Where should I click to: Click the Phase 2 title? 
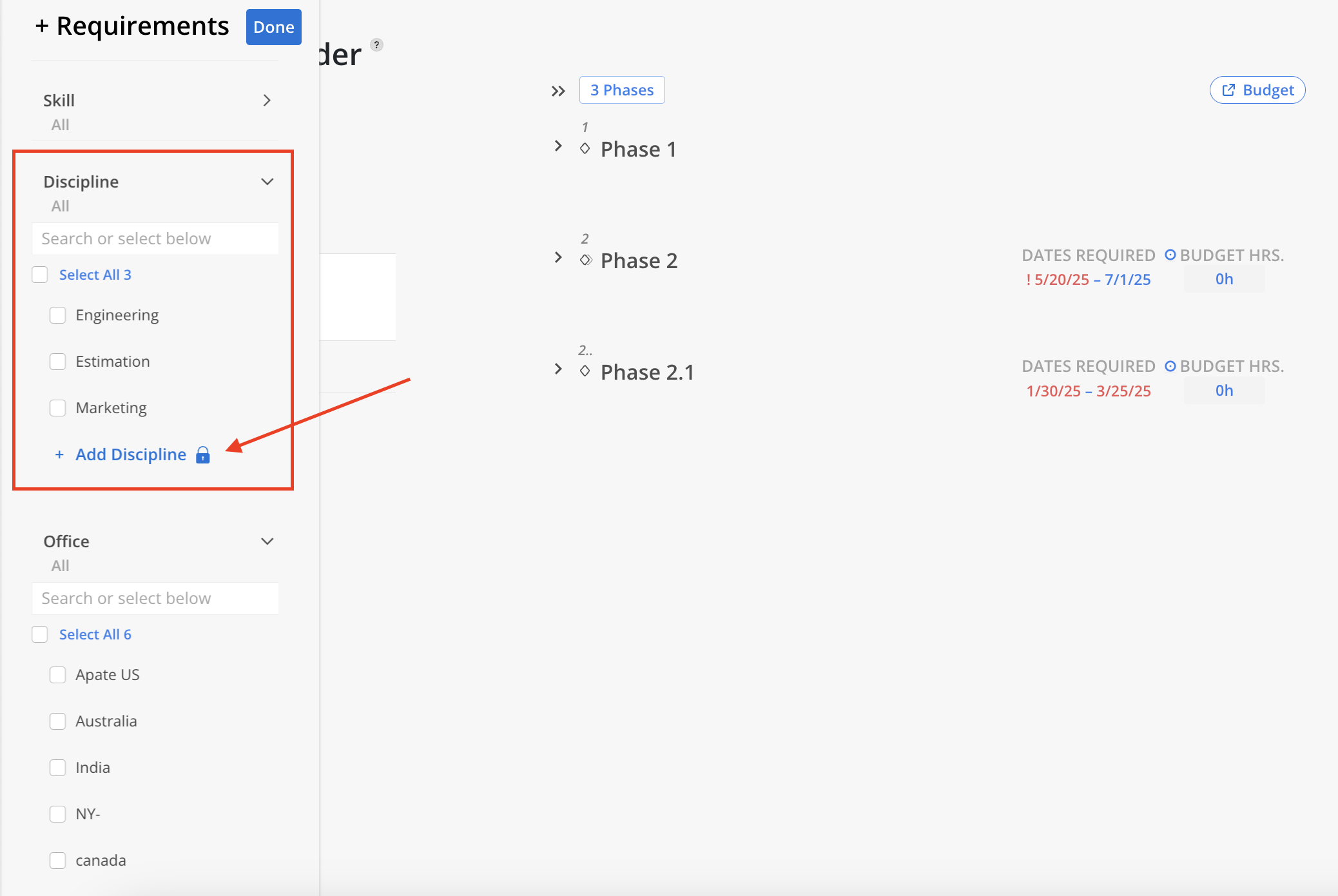639,260
